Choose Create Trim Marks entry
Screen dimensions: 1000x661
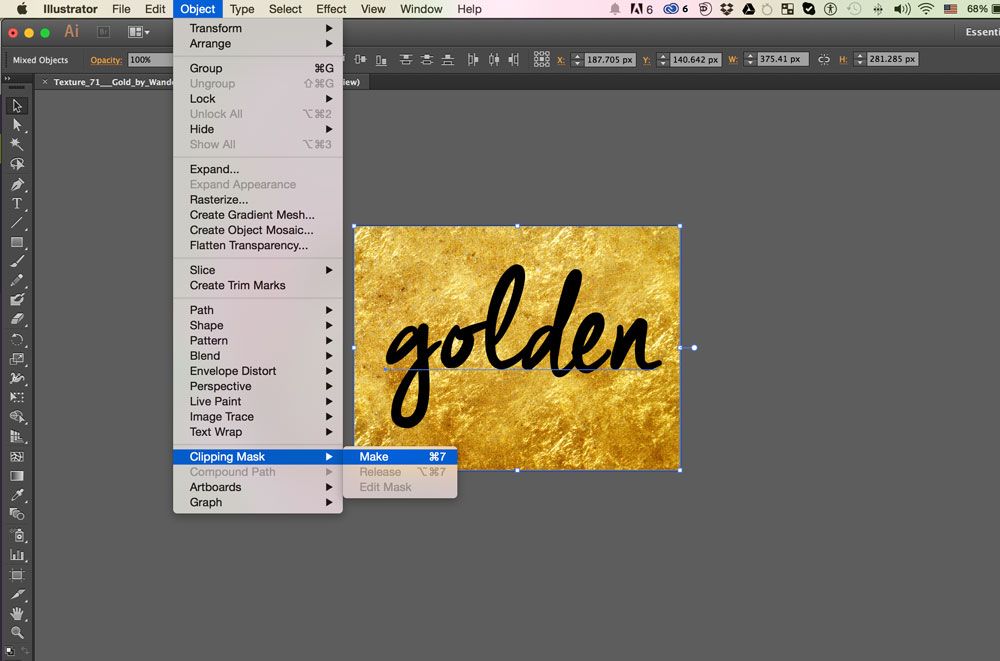tap(258, 286)
